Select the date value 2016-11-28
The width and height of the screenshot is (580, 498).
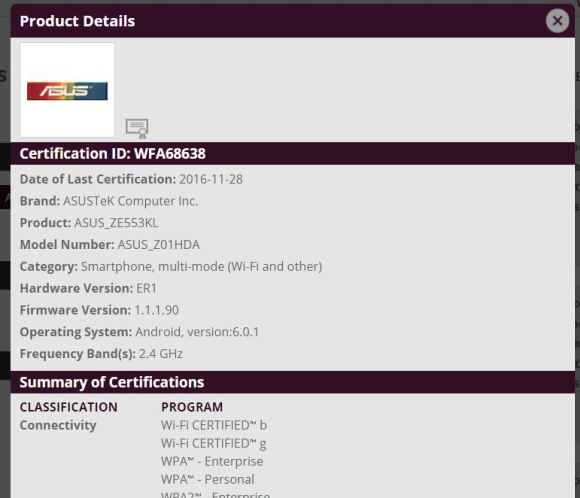[x=211, y=179]
